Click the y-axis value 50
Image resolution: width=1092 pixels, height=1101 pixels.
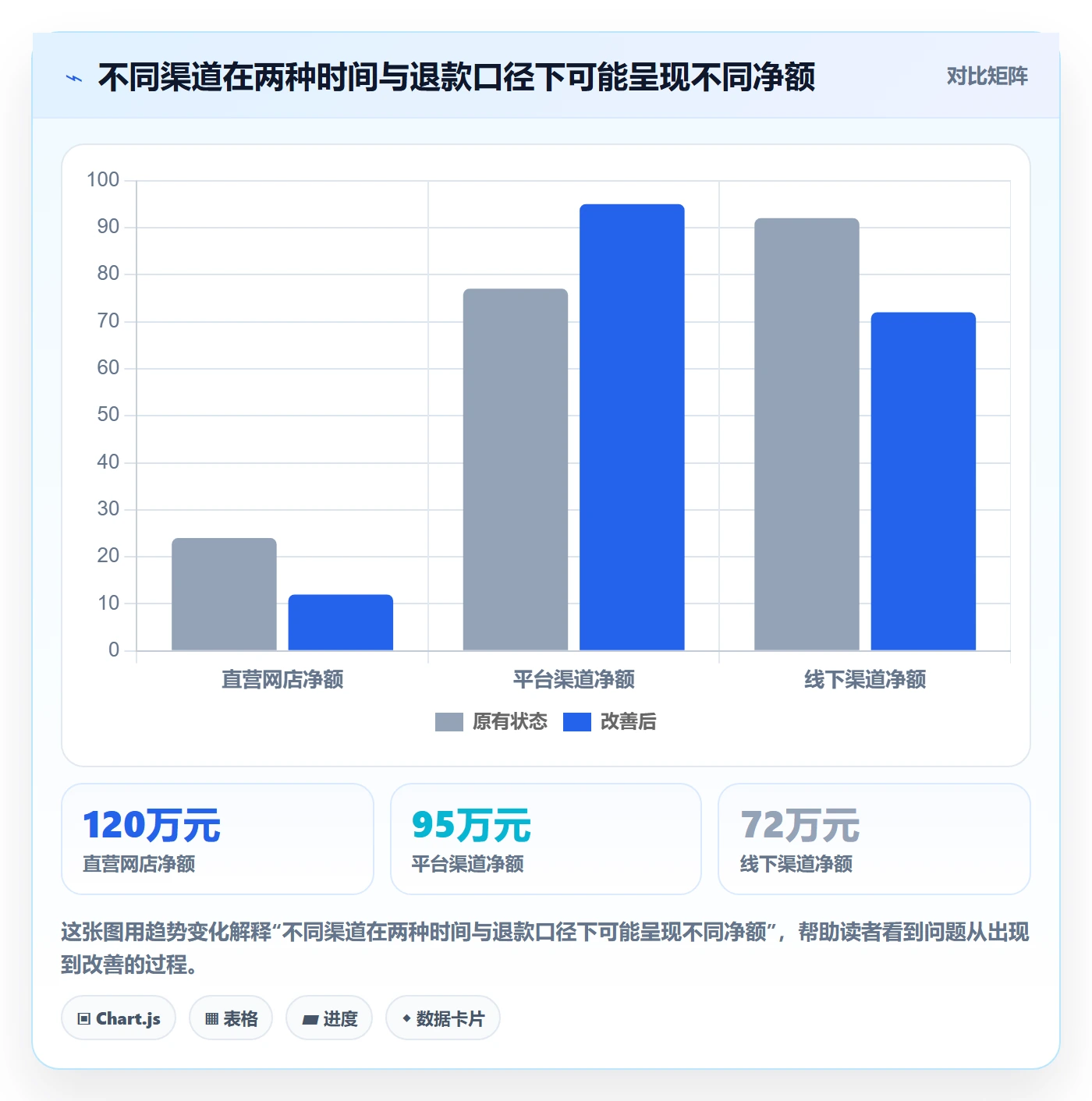tap(108, 415)
